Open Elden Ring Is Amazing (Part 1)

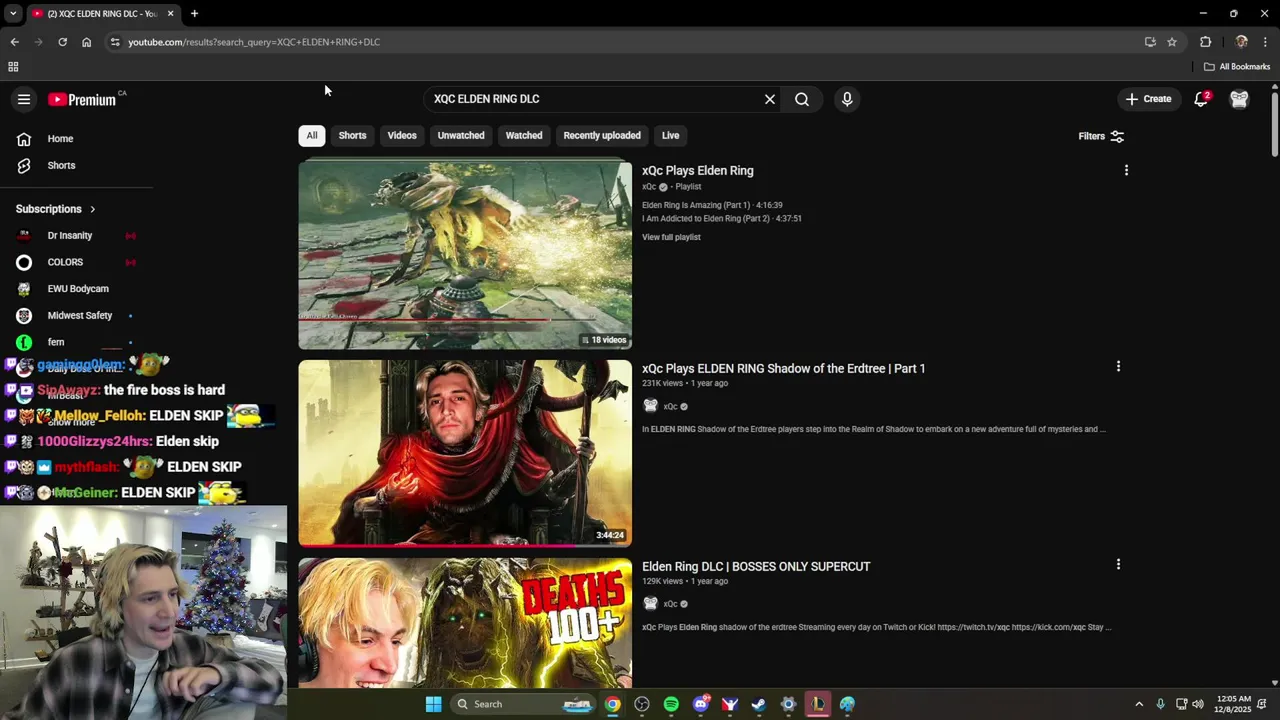[x=712, y=205]
